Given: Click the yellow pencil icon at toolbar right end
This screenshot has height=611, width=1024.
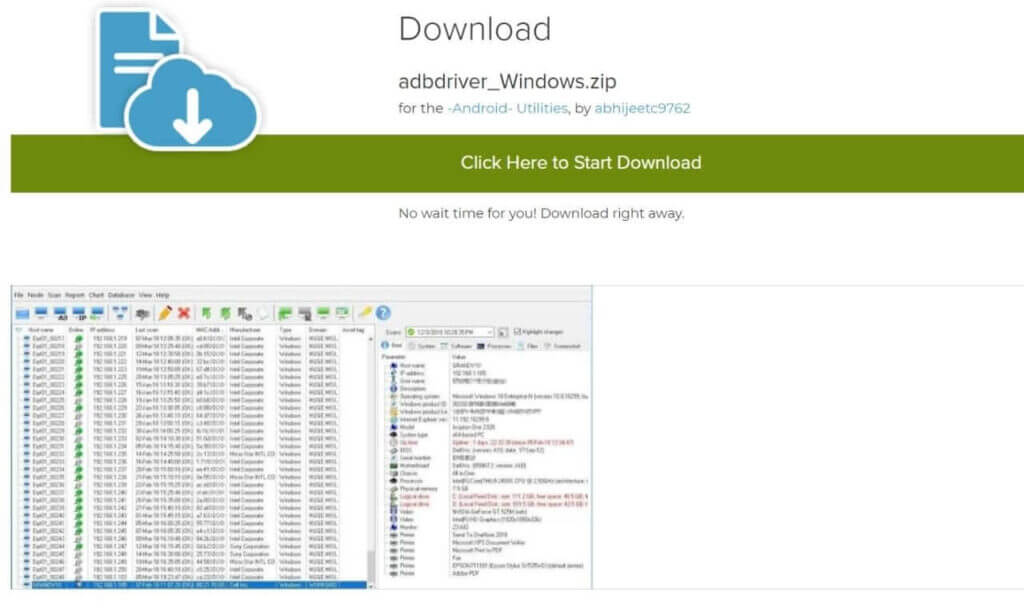Looking at the screenshot, I should click(362, 312).
